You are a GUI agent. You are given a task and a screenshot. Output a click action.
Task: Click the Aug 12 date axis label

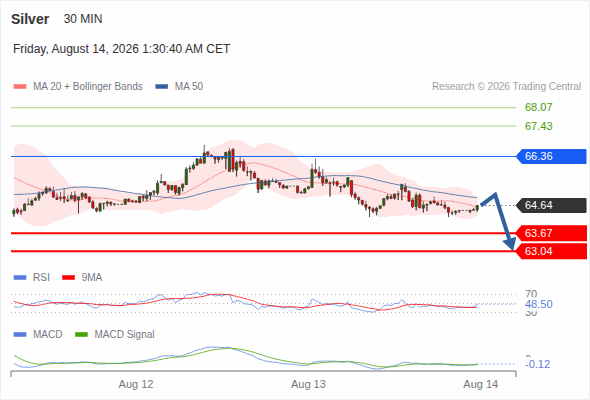(136, 384)
